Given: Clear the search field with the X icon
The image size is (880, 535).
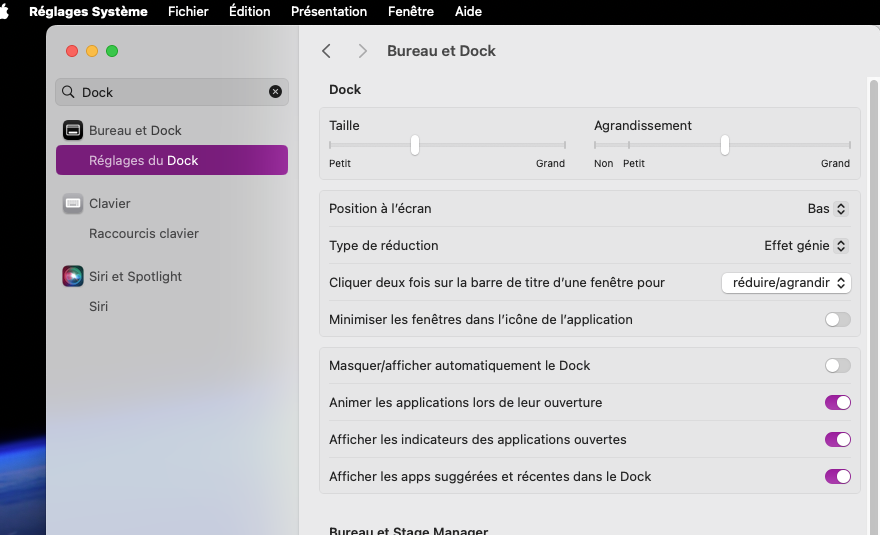Looking at the screenshot, I should 275,92.
